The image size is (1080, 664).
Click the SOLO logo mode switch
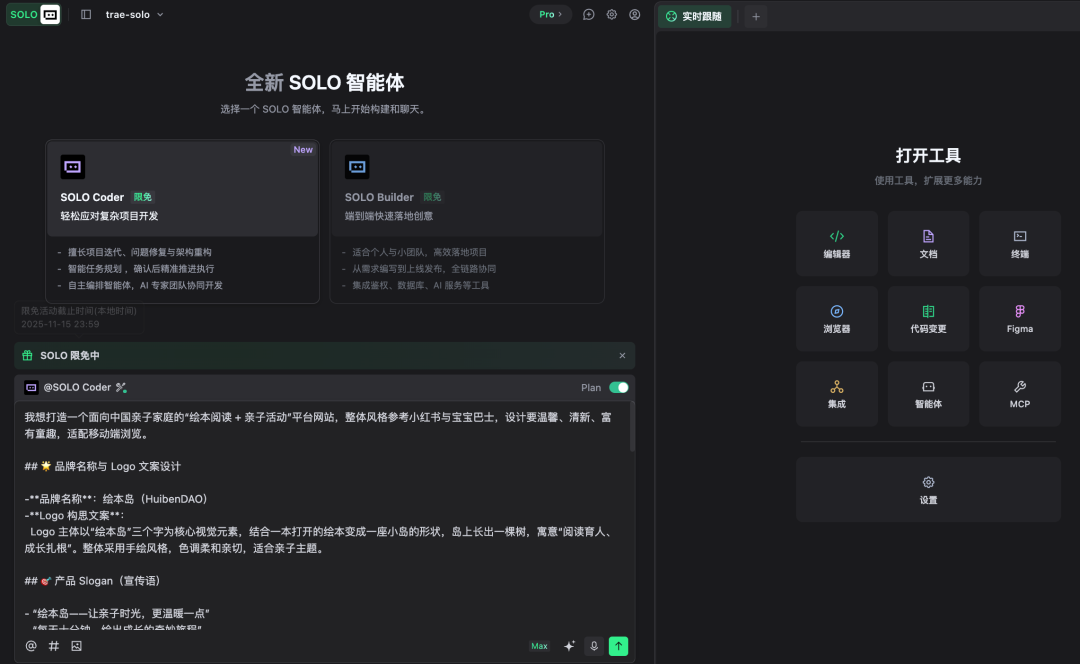(x=33, y=14)
